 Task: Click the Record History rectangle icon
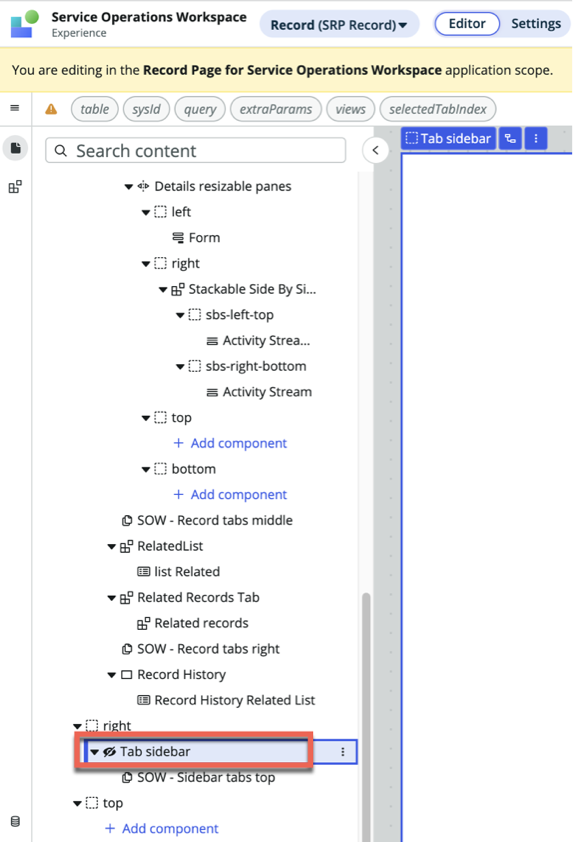pyautogui.click(x=126, y=674)
